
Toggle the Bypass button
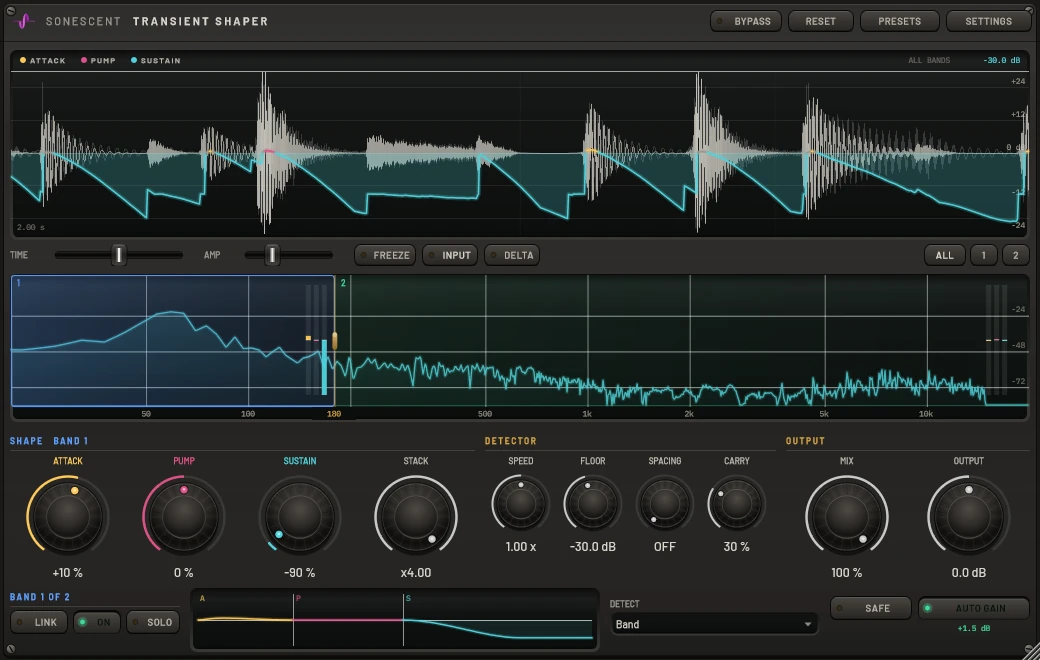tap(746, 21)
